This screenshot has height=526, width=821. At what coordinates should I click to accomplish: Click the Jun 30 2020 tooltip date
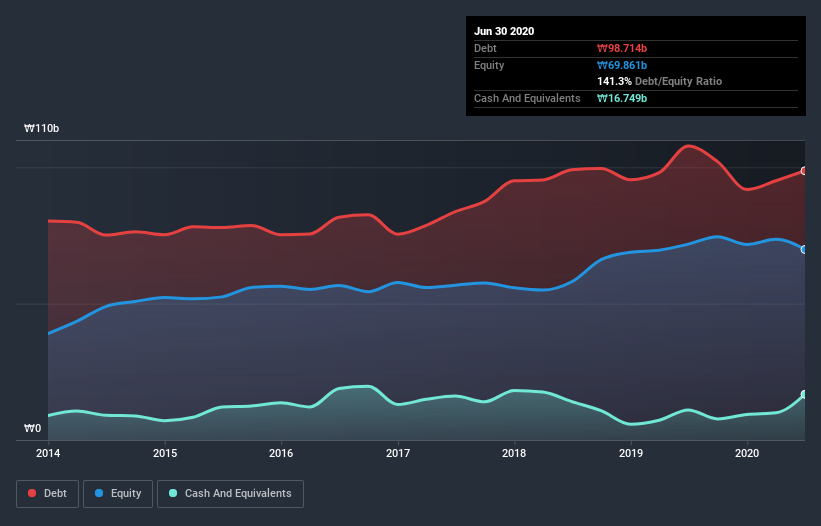[x=504, y=31]
